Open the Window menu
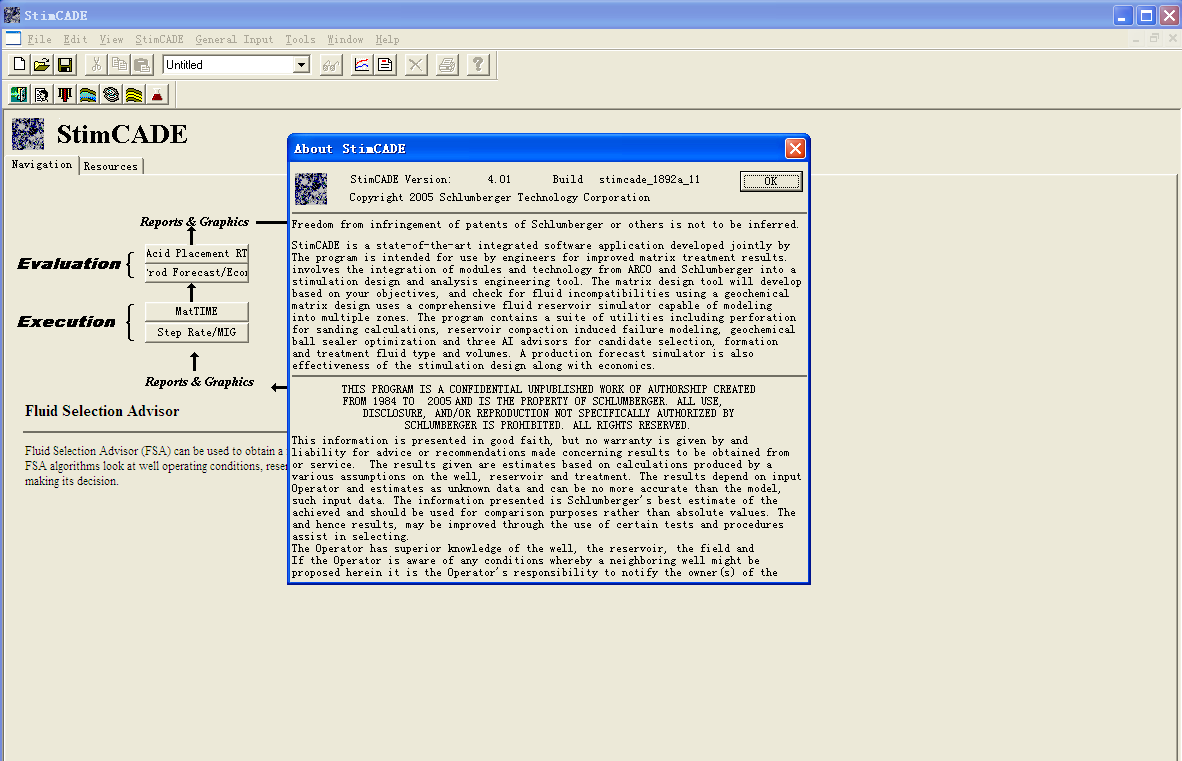 point(345,39)
